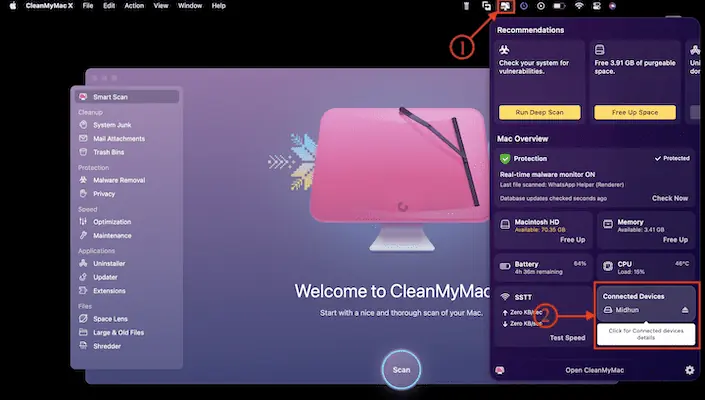Open the Edit menu
Viewport: 705px width, 400px height.
click(109, 6)
